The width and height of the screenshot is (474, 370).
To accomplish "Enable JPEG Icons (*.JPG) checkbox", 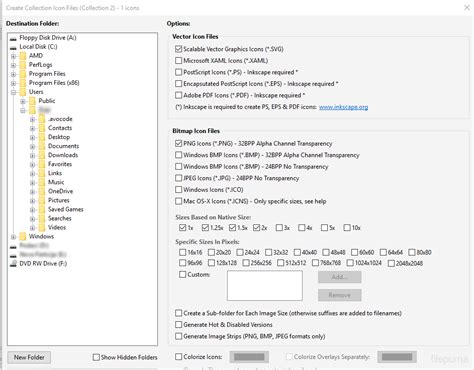I will coord(179,178).
